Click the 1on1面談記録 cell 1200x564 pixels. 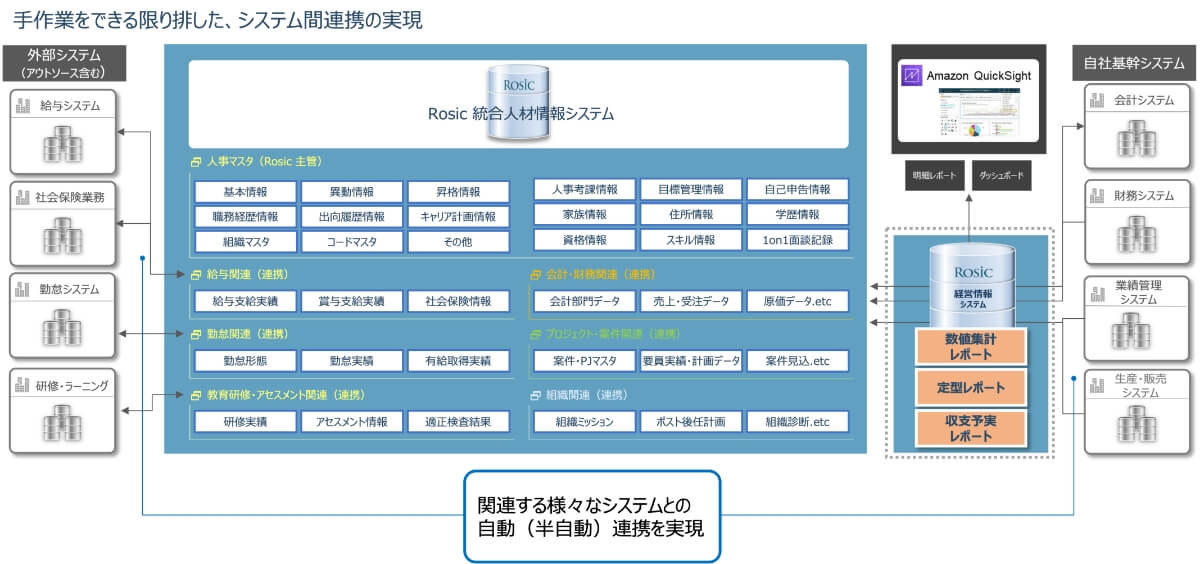coord(798,239)
